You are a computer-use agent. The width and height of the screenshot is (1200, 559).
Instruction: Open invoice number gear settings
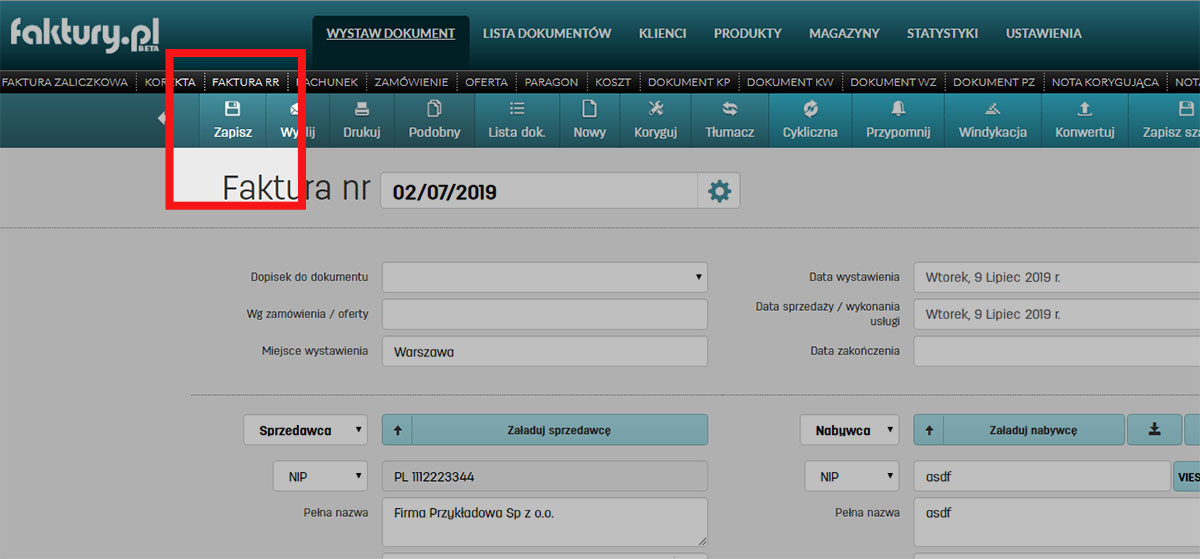pos(719,191)
